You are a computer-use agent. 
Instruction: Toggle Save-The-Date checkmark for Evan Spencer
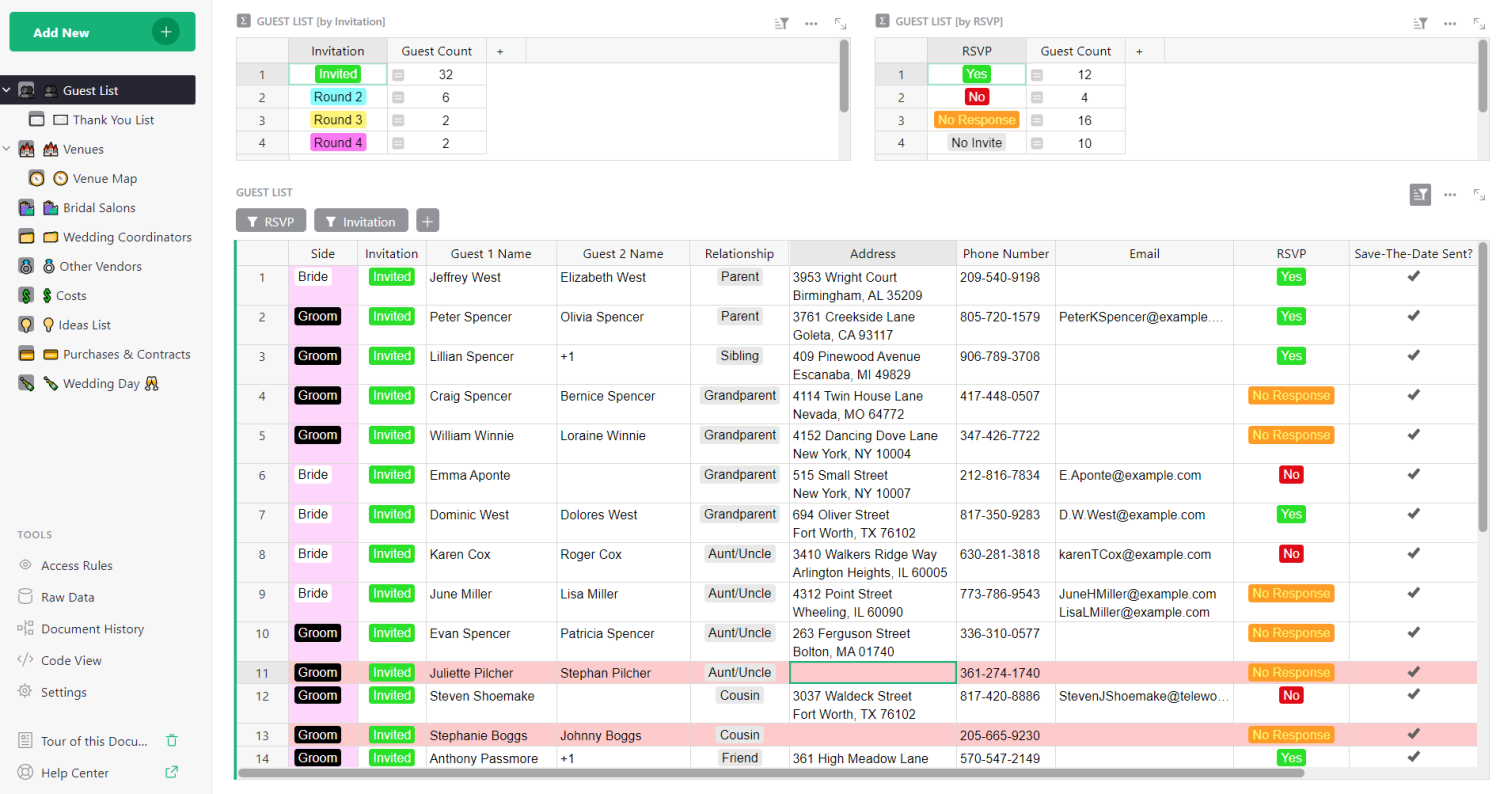pyautogui.click(x=1413, y=632)
